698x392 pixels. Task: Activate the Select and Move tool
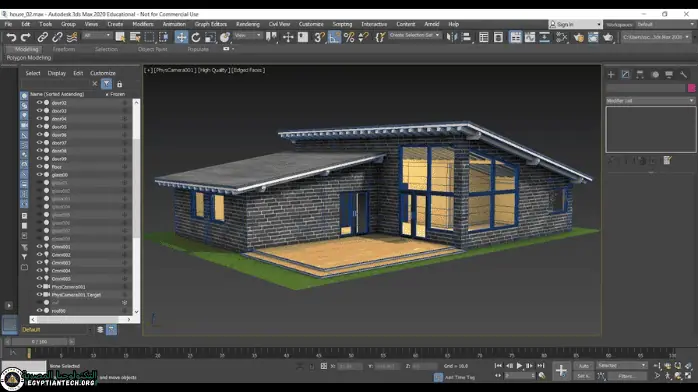coord(181,37)
